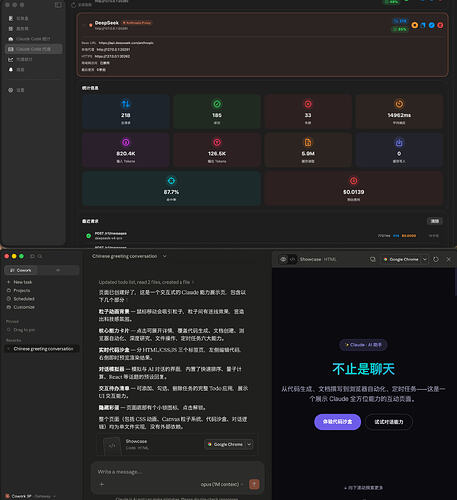Screen dimensions: 457x500
Task: Click the vertical scrollbar in the preview pane
Action: coord(455,282)
